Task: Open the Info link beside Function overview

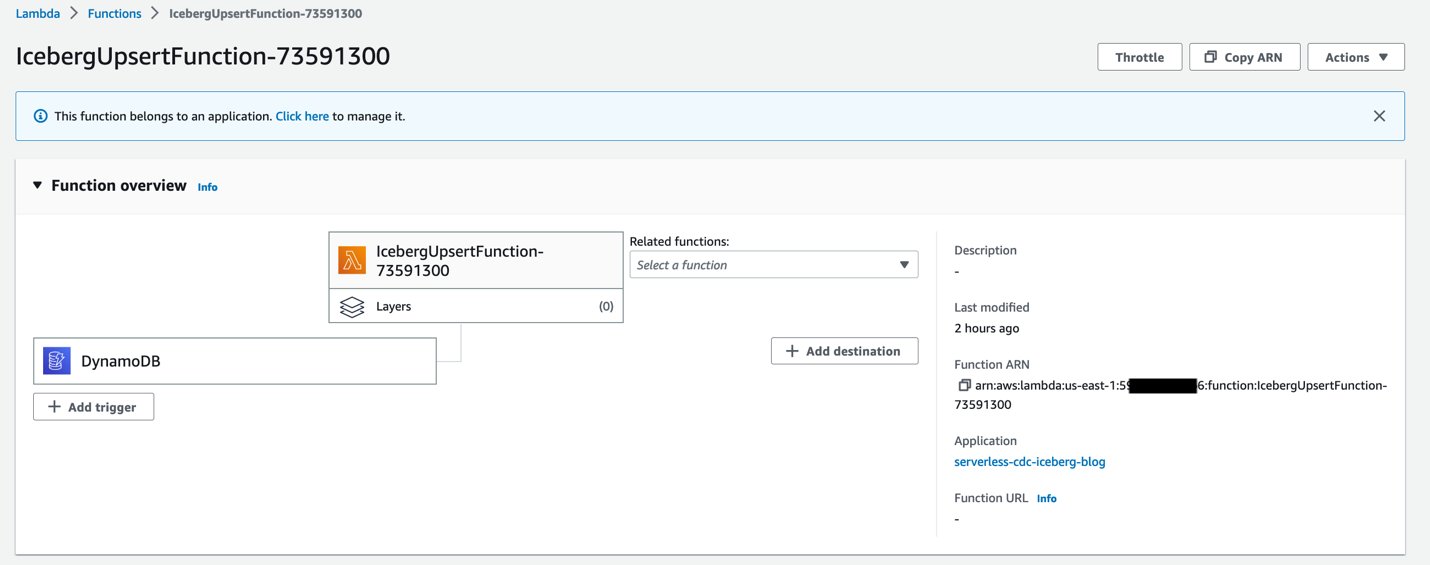Action: tap(207, 187)
